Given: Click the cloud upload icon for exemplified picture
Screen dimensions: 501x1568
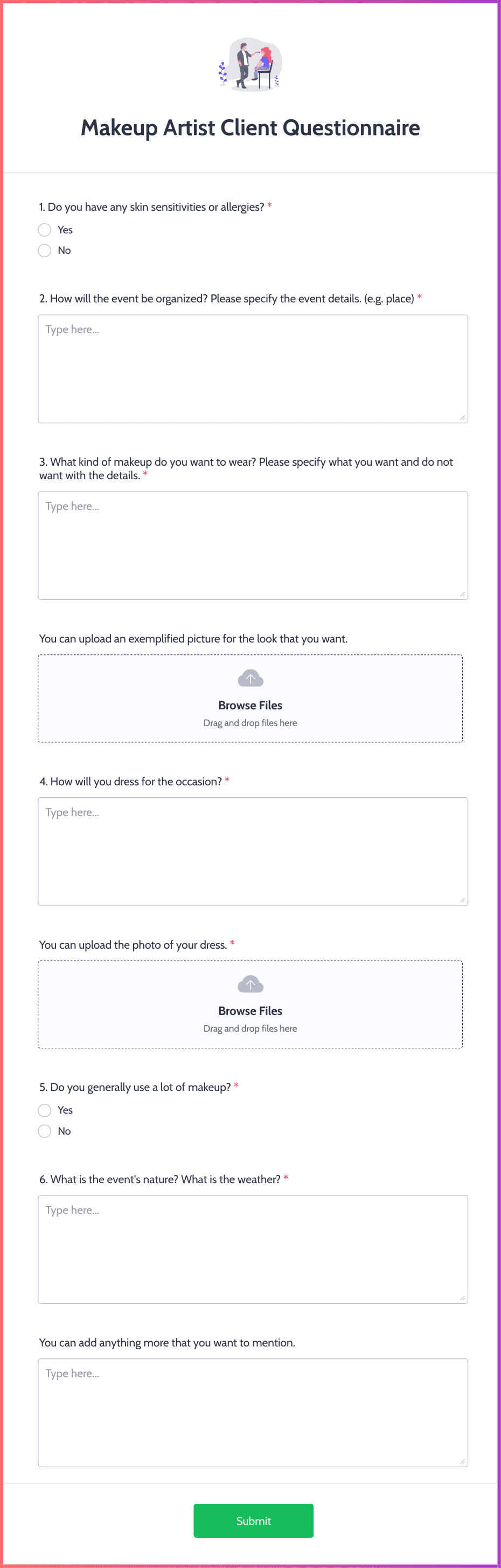Looking at the screenshot, I should [x=250, y=678].
